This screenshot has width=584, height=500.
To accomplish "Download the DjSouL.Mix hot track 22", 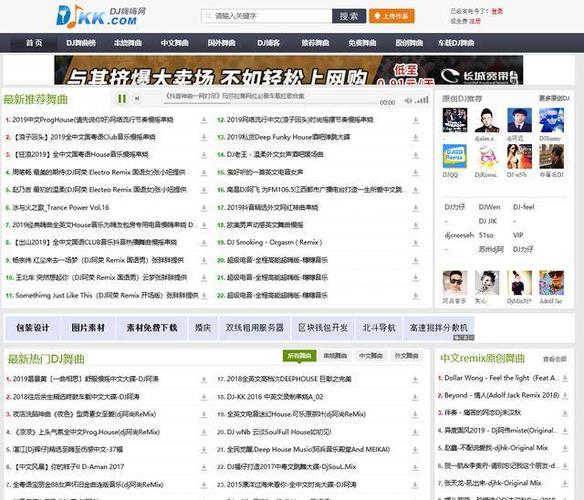I will (415, 467).
